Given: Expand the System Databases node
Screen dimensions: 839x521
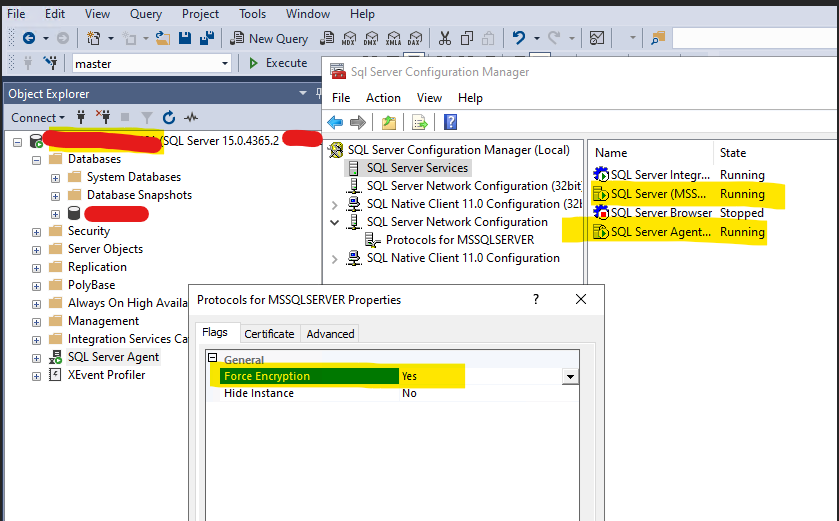Looking at the screenshot, I should [56, 178].
